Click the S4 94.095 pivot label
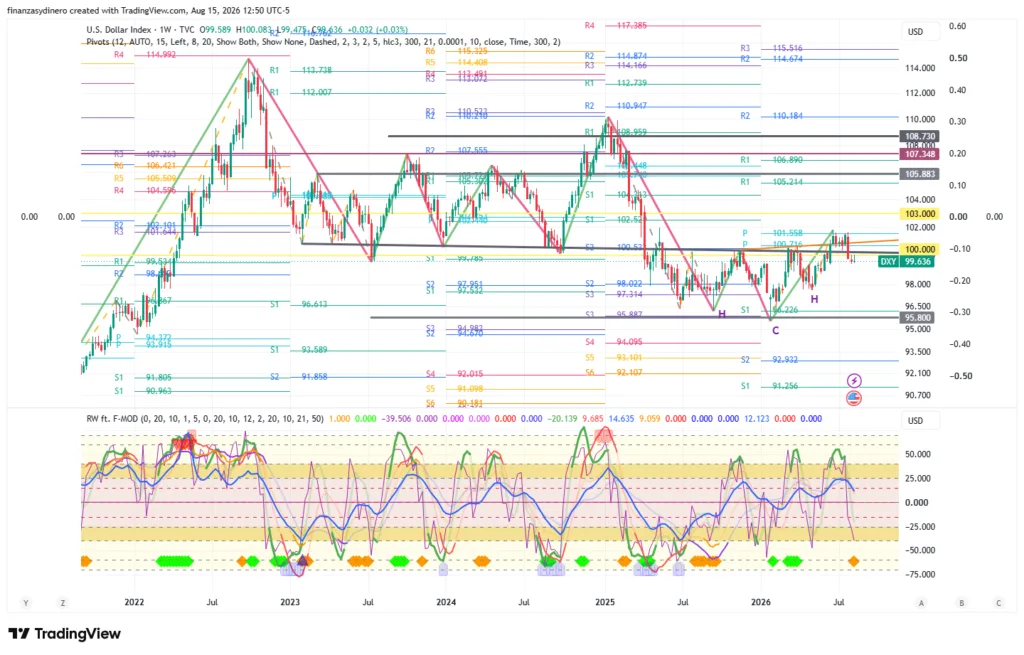Screen dimensions: 1024x655 pos(614,342)
